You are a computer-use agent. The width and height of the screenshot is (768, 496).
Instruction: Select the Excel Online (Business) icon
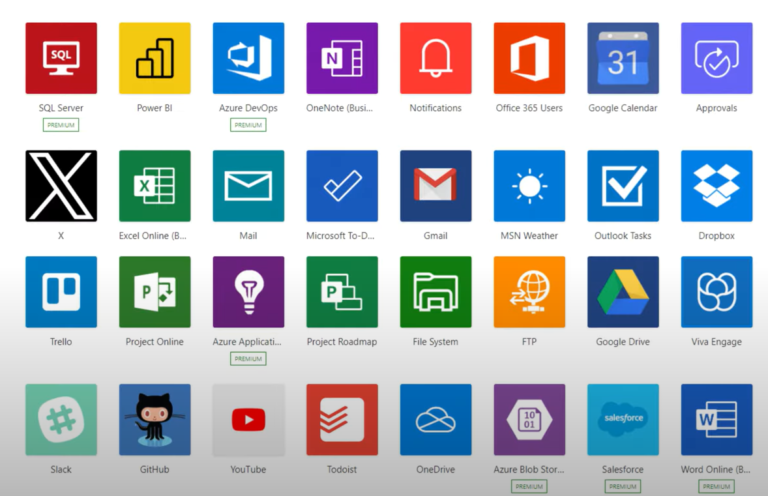(155, 186)
